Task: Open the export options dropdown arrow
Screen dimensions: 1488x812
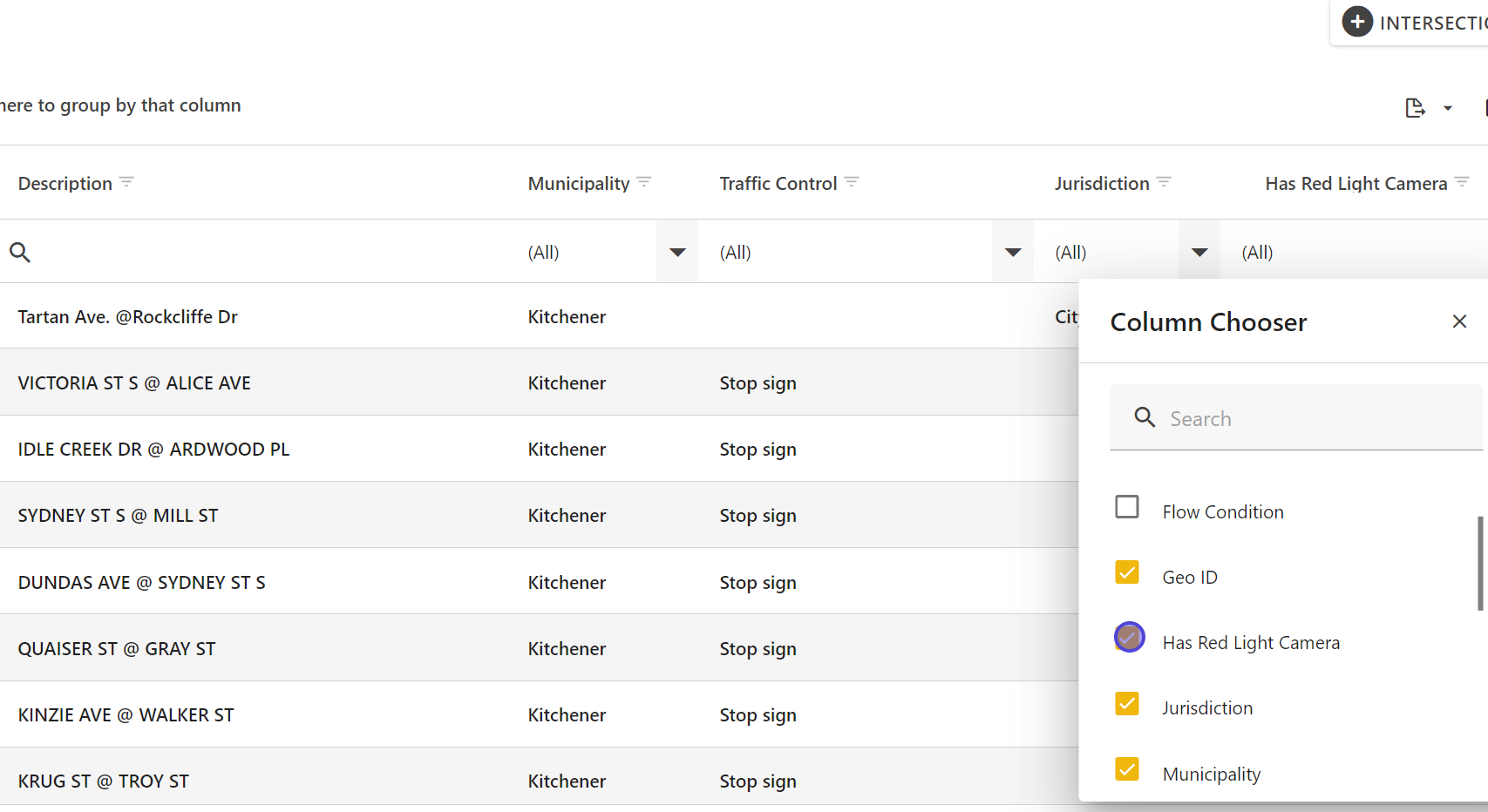Action: [1448, 109]
